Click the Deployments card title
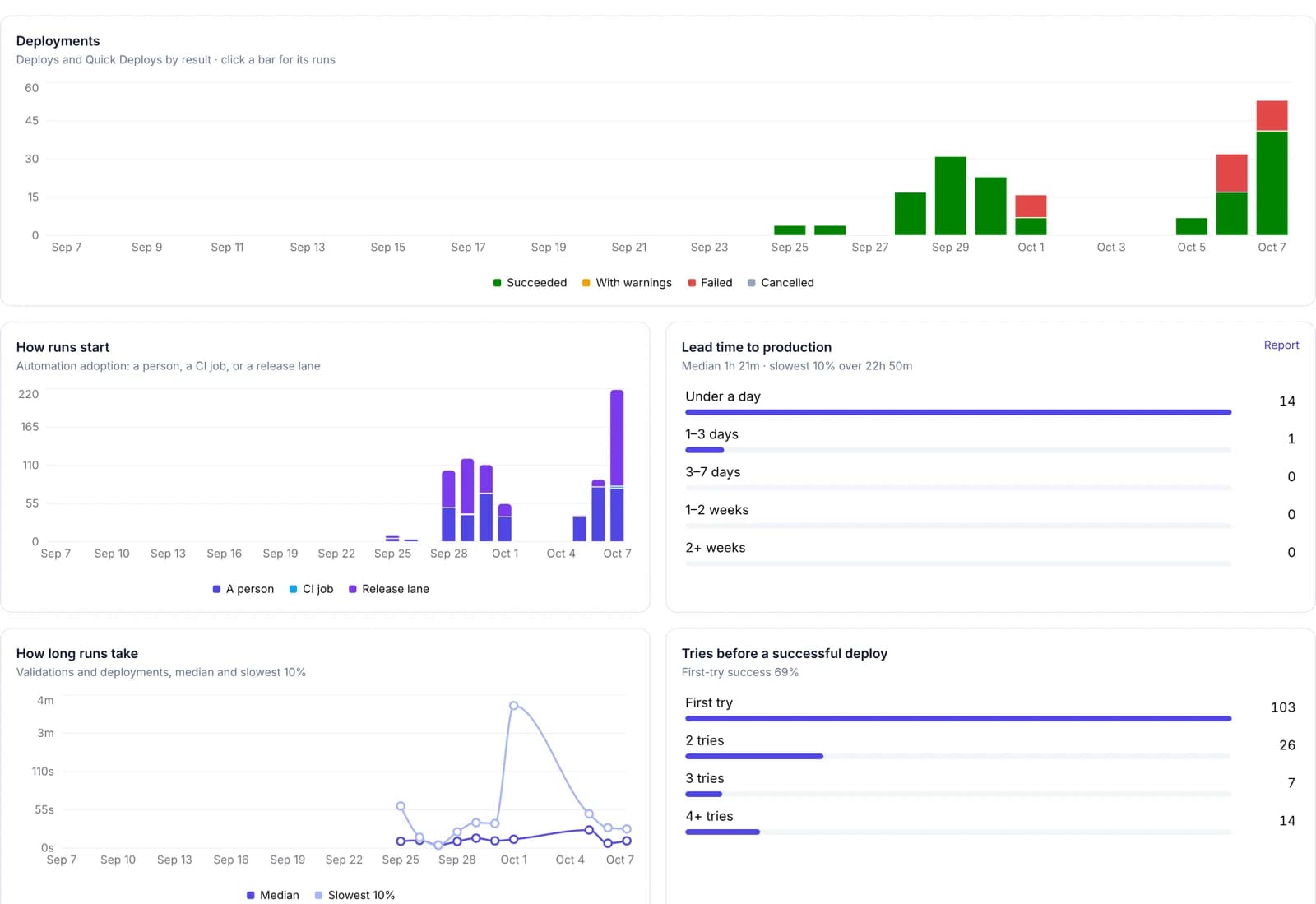The width and height of the screenshot is (1316, 904). click(58, 41)
